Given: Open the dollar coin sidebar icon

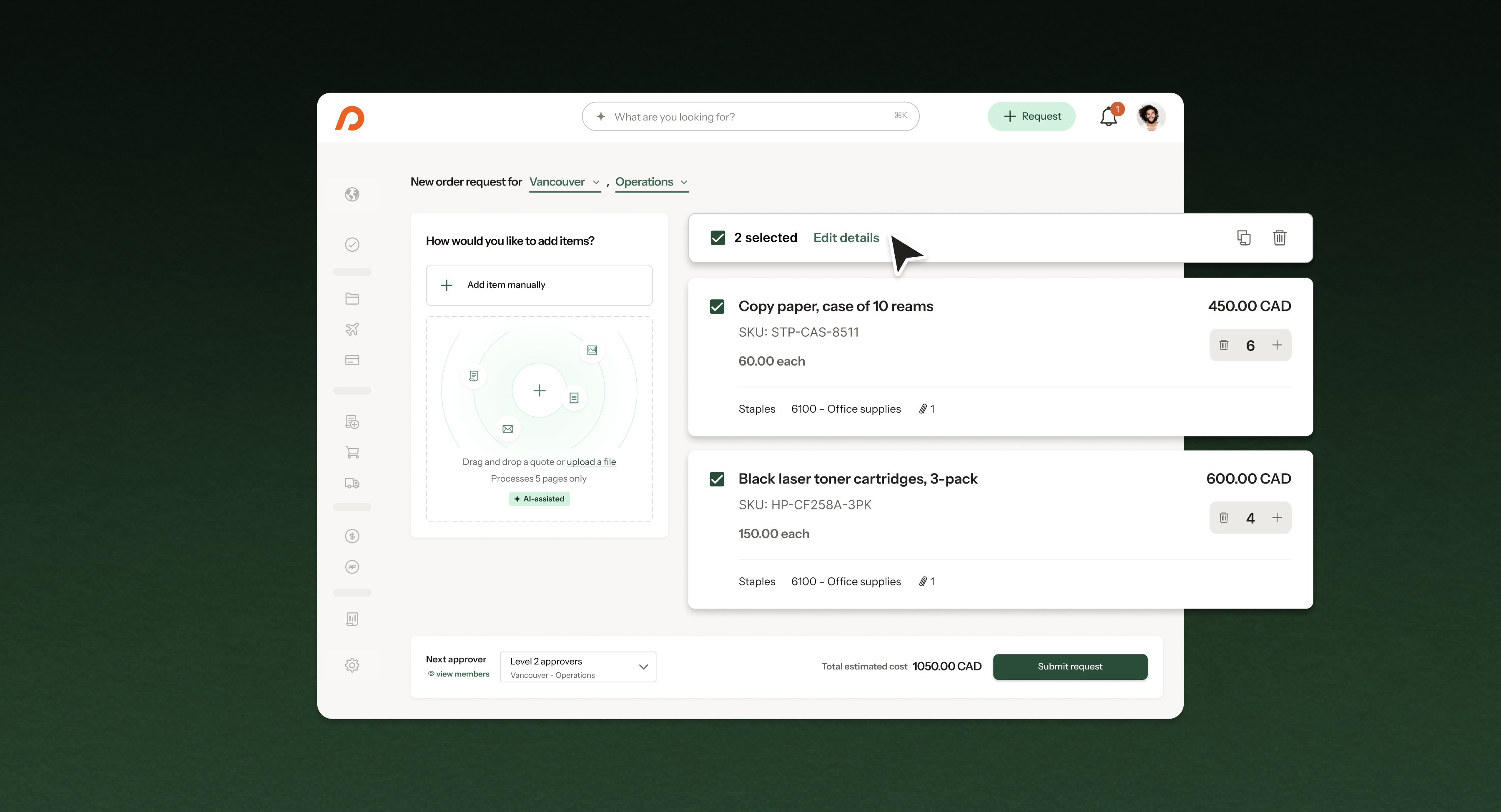Looking at the screenshot, I should pyautogui.click(x=352, y=536).
